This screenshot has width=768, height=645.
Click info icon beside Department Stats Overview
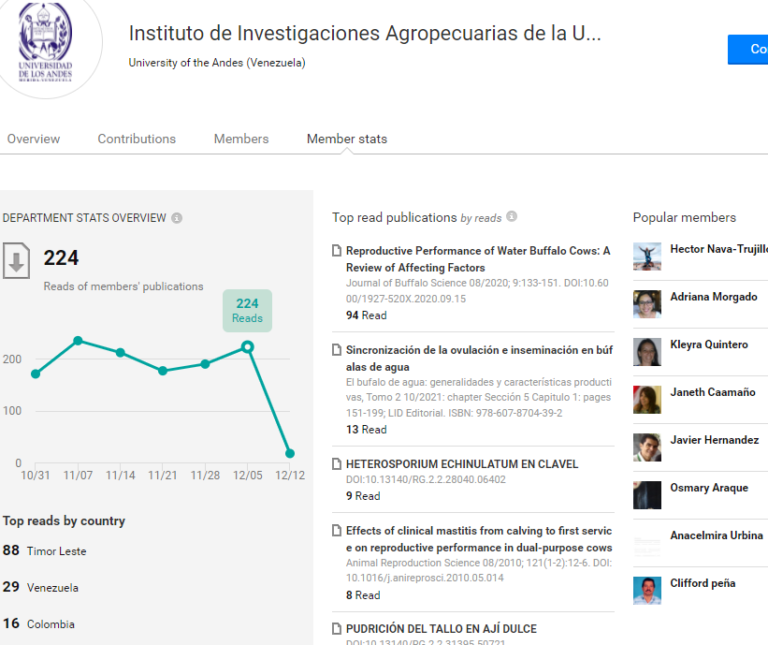pyautogui.click(x=177, y=218)
